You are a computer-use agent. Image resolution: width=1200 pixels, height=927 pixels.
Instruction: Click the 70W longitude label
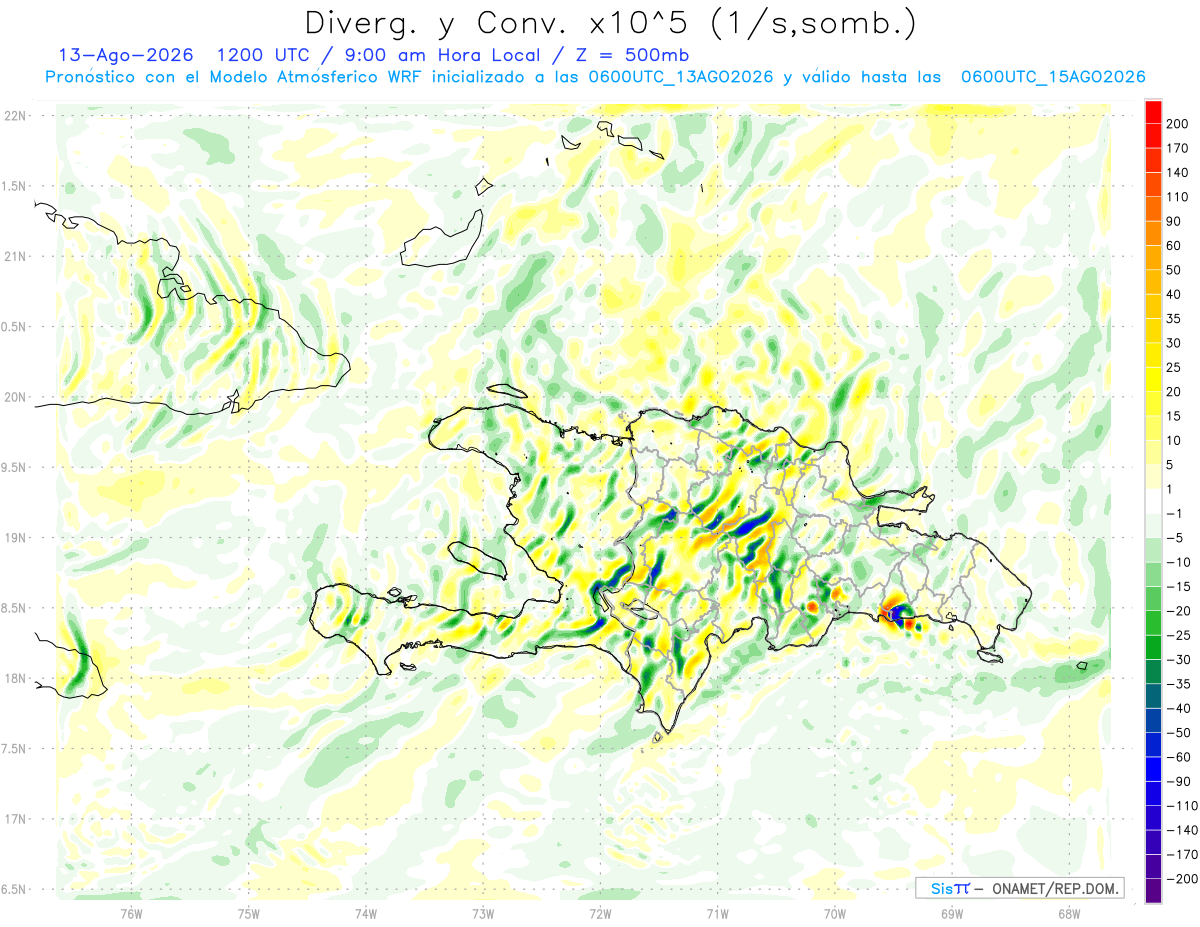click(x=835, y=912)
